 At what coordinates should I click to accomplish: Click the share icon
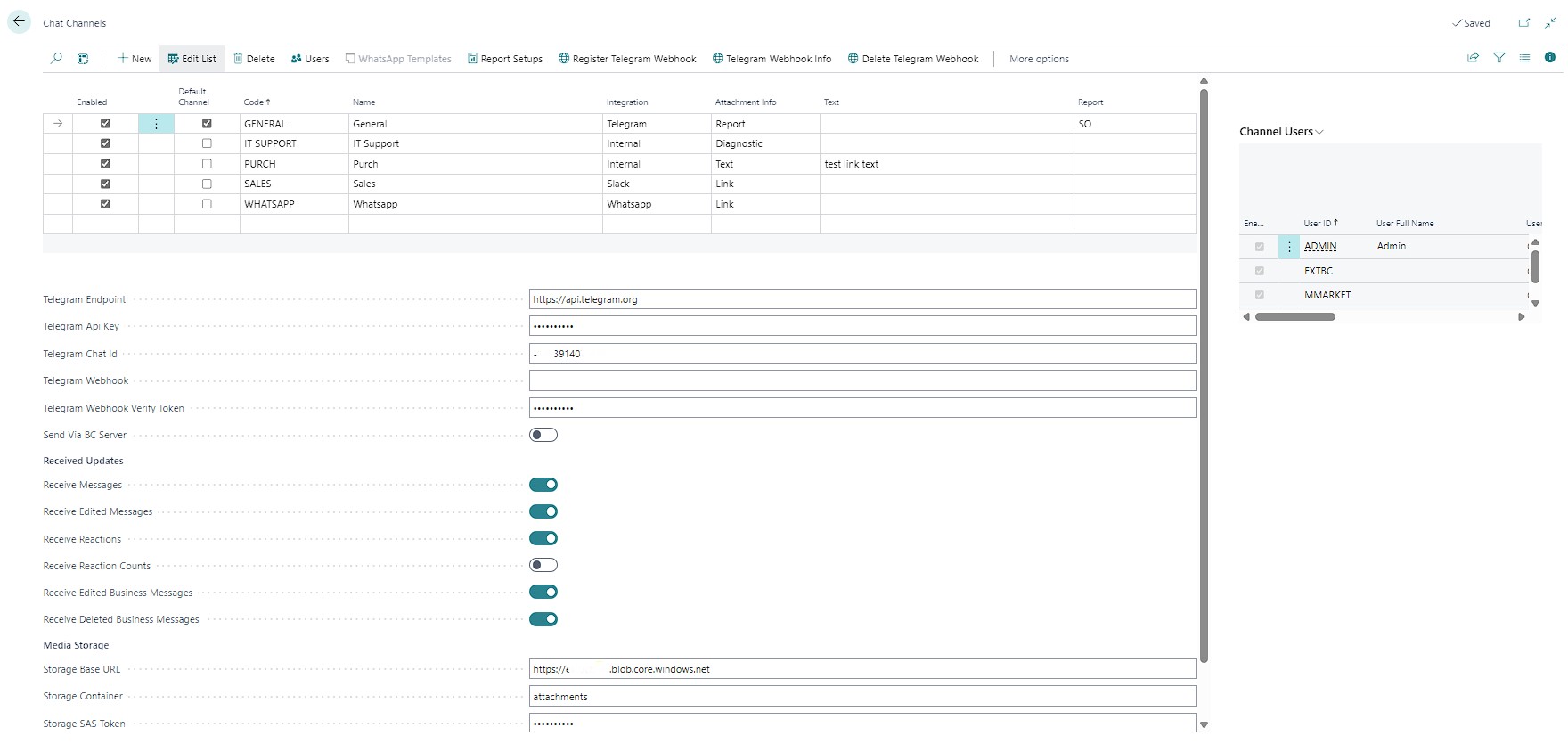tap(1473, 58)
